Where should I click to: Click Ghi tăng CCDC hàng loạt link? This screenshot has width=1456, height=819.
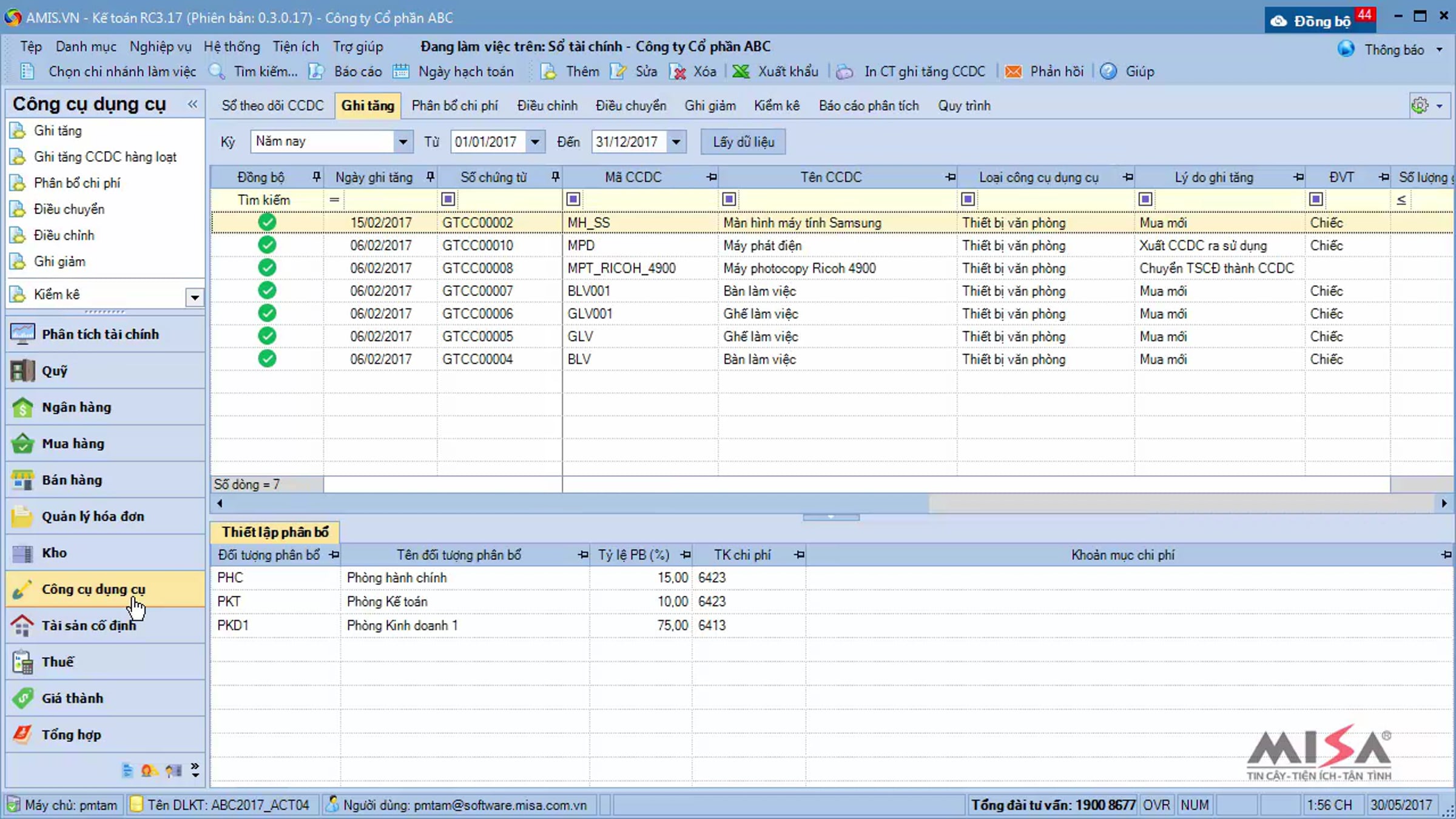pos(105,157)
